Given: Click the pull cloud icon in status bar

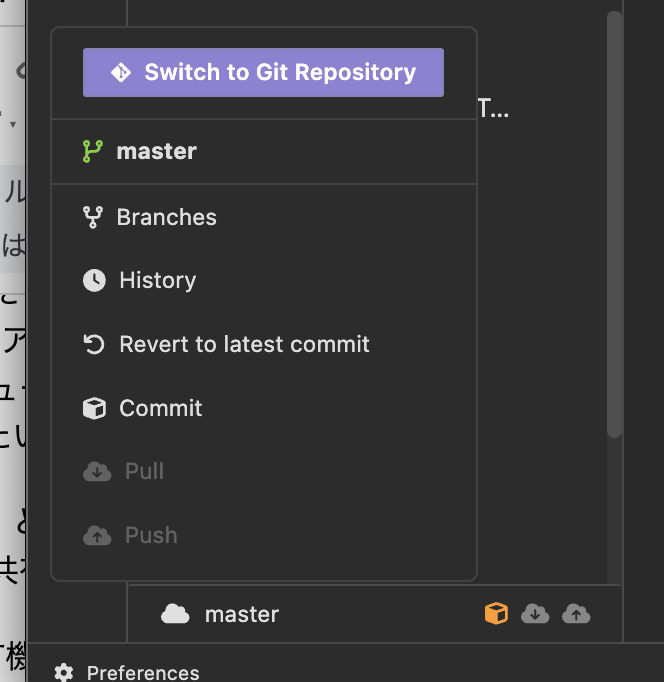Looking at the screenshot, I should click(x=535, y=614).
